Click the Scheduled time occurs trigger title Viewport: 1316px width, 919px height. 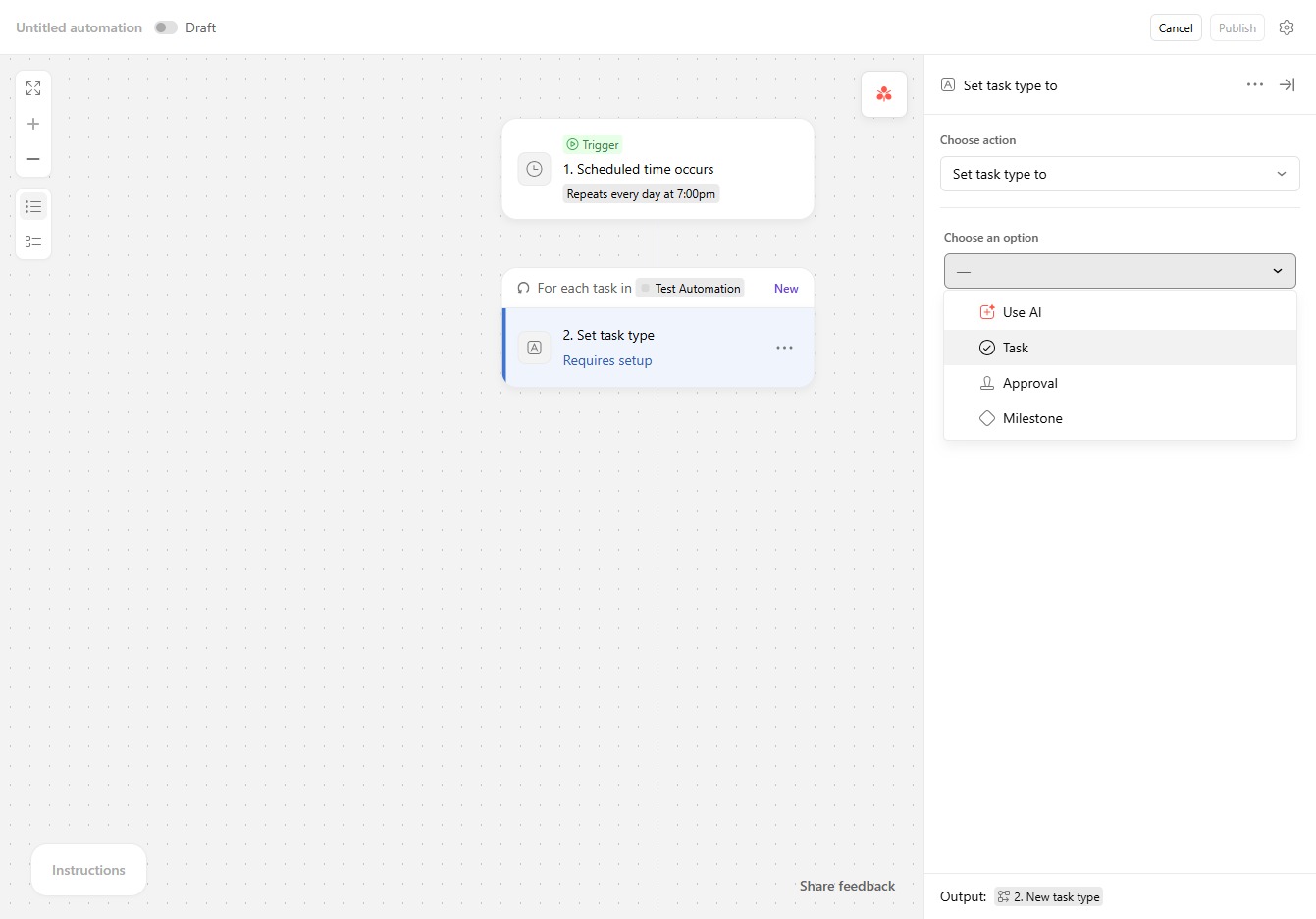tap(638, 169)
